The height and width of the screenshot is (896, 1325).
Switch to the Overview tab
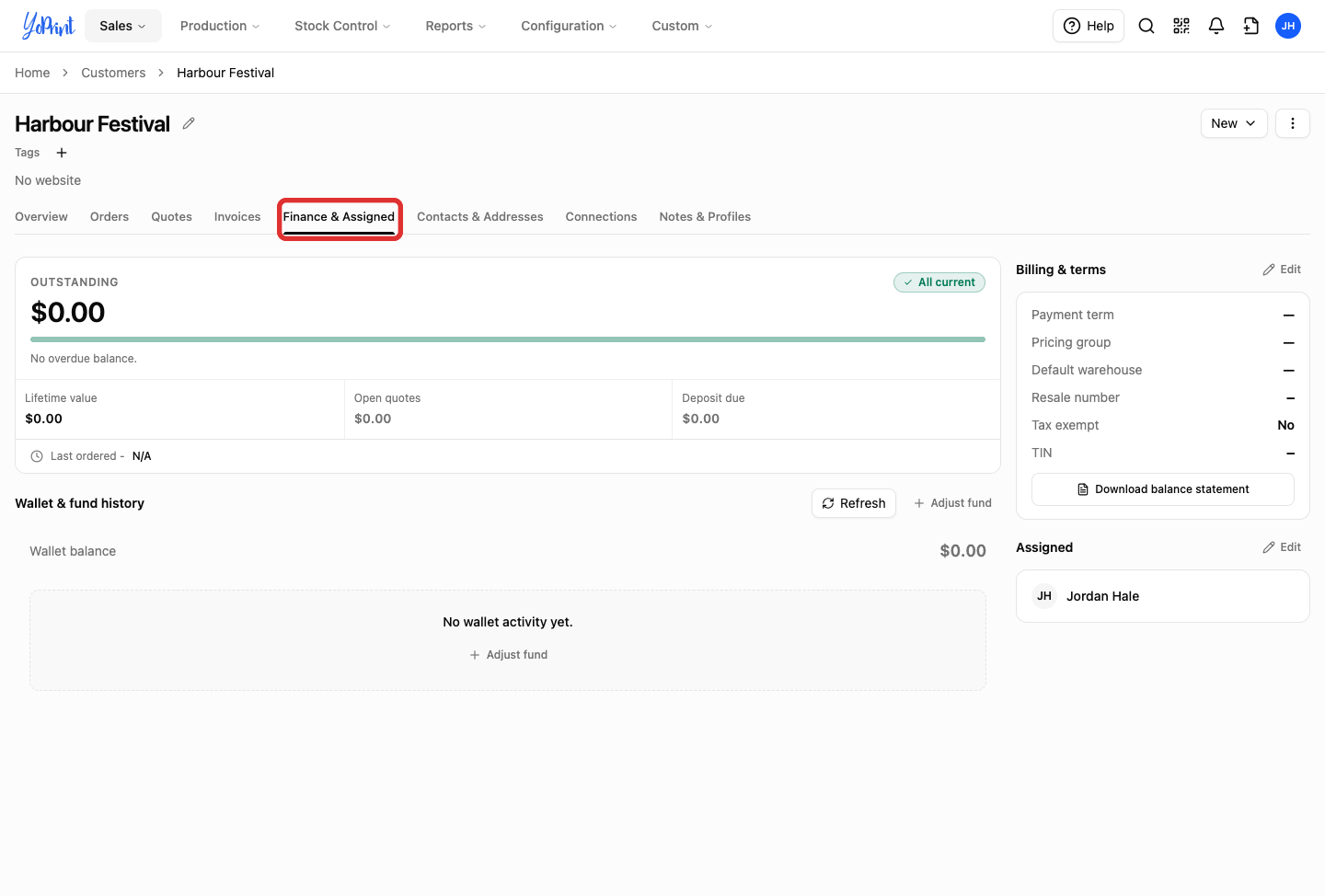[41, 217]
